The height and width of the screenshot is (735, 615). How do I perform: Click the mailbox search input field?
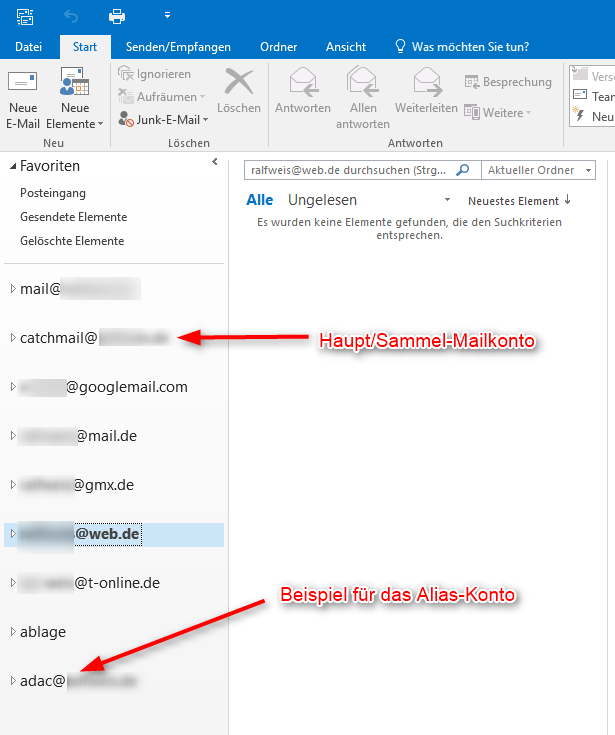[349, 170]
